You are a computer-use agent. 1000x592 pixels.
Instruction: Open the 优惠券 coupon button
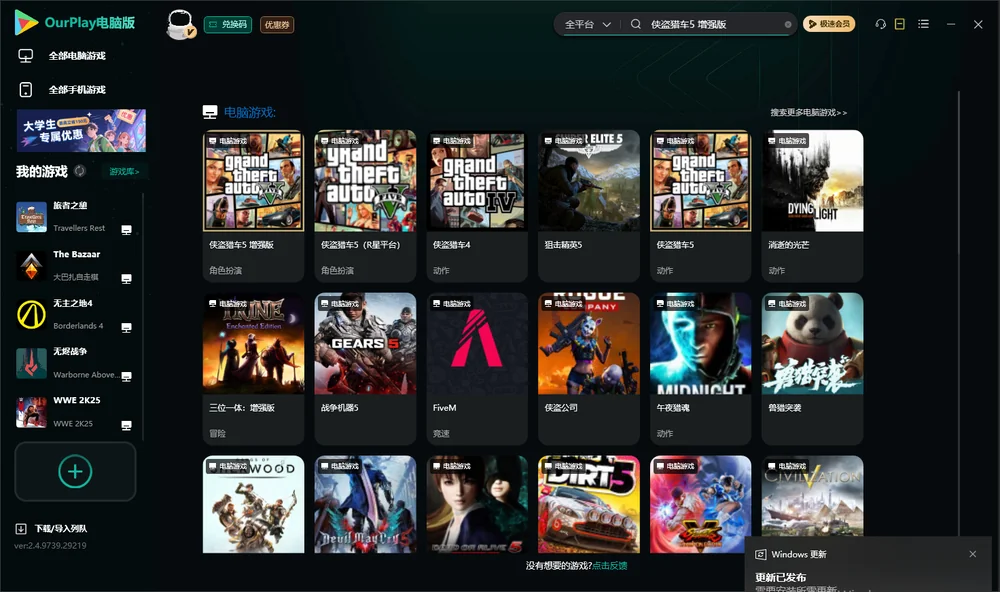(277, 25)
